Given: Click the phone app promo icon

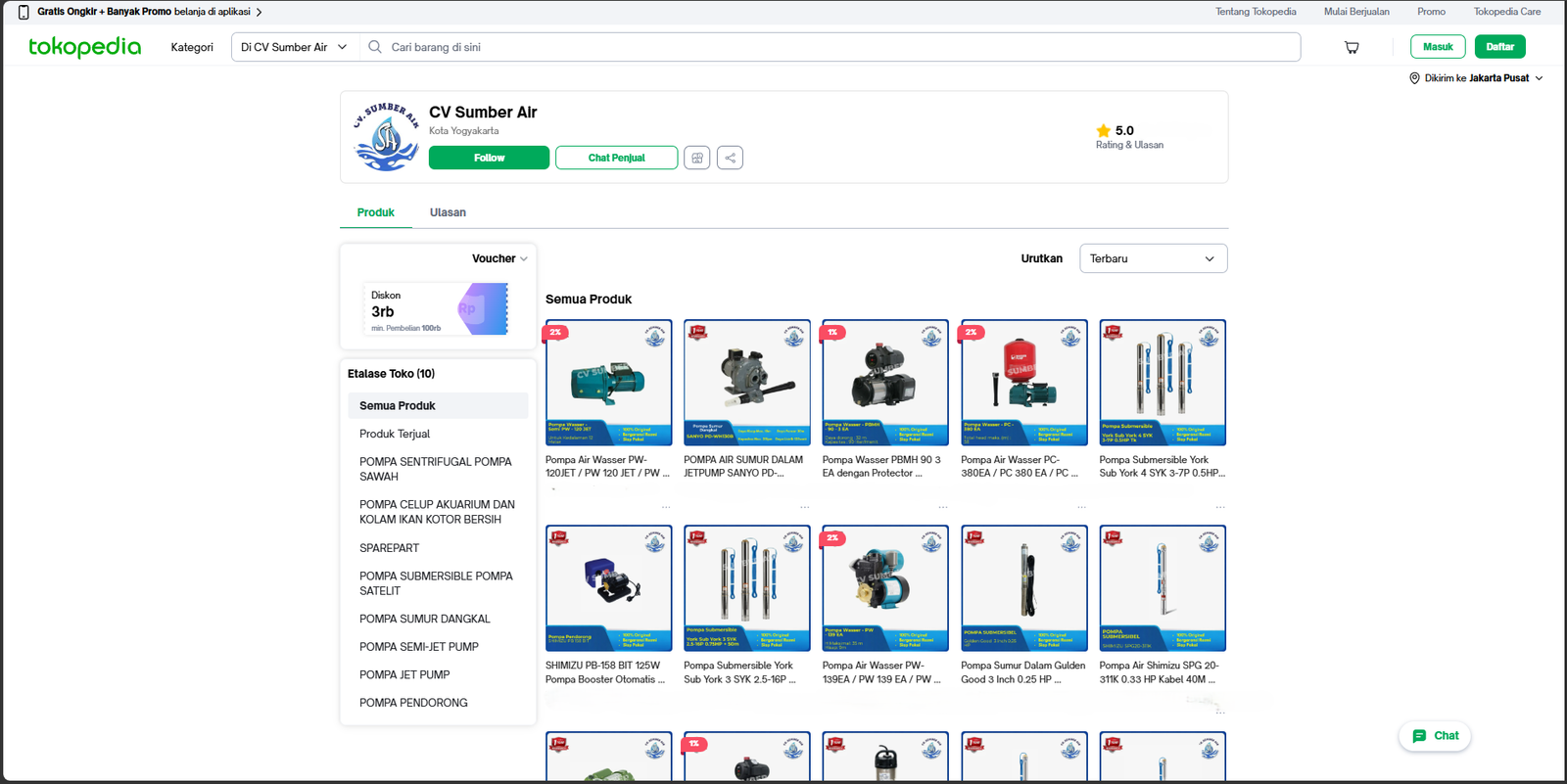Looking at the screenshot, I should click(x=24, y=12).
